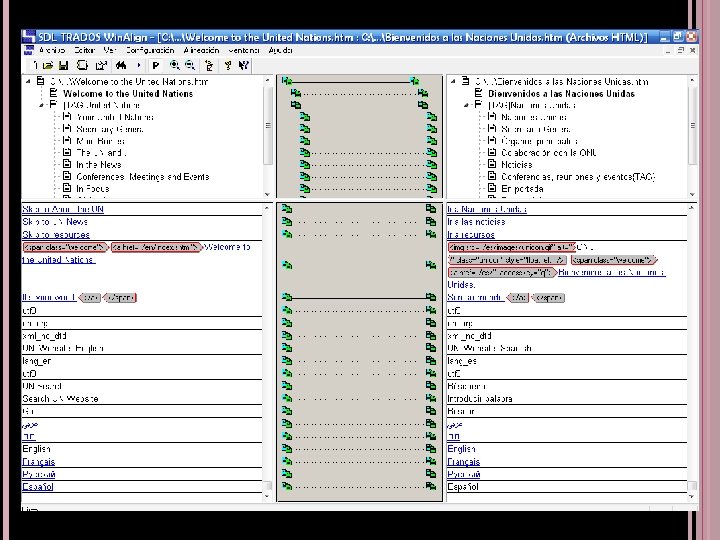Click the Ir a recursos link segment
720x540 pixels.
[x=471, y=234]
